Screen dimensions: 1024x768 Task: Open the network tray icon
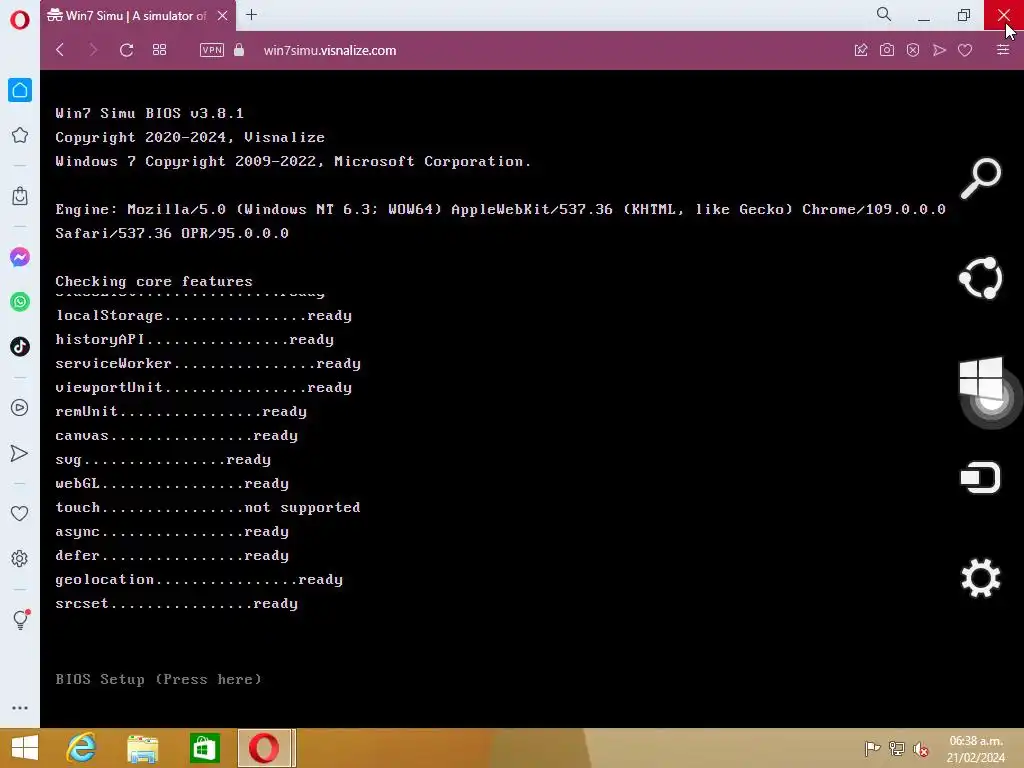[x=897, y=749]
